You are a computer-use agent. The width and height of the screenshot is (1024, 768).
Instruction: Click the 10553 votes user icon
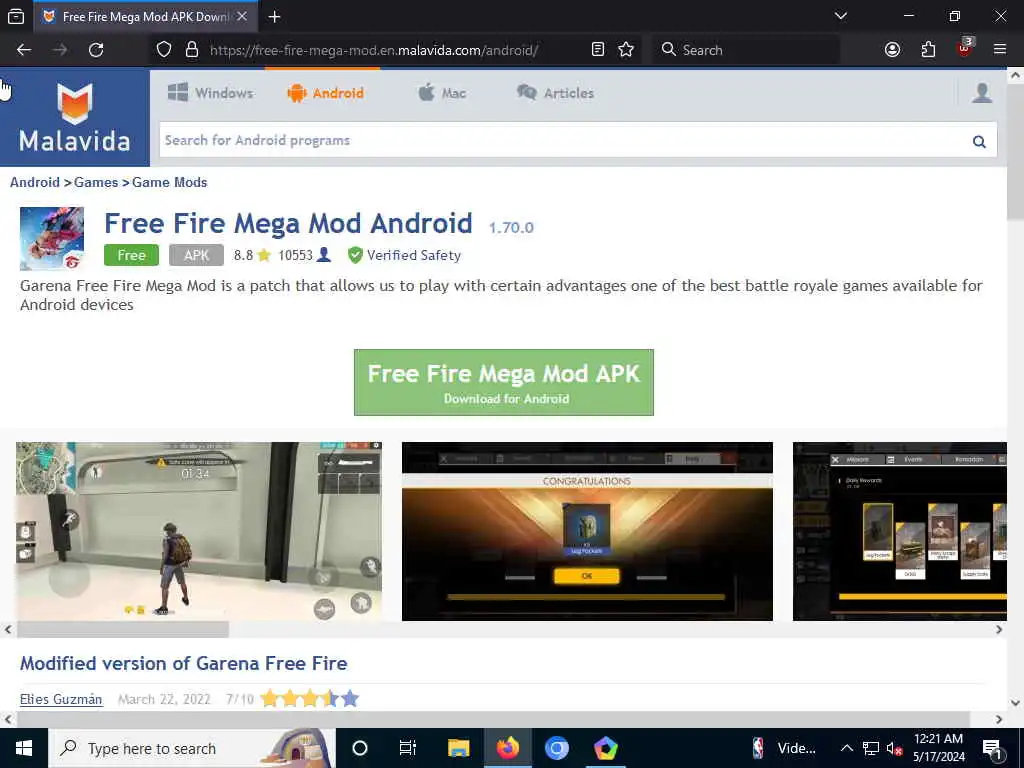pos(323,255)
